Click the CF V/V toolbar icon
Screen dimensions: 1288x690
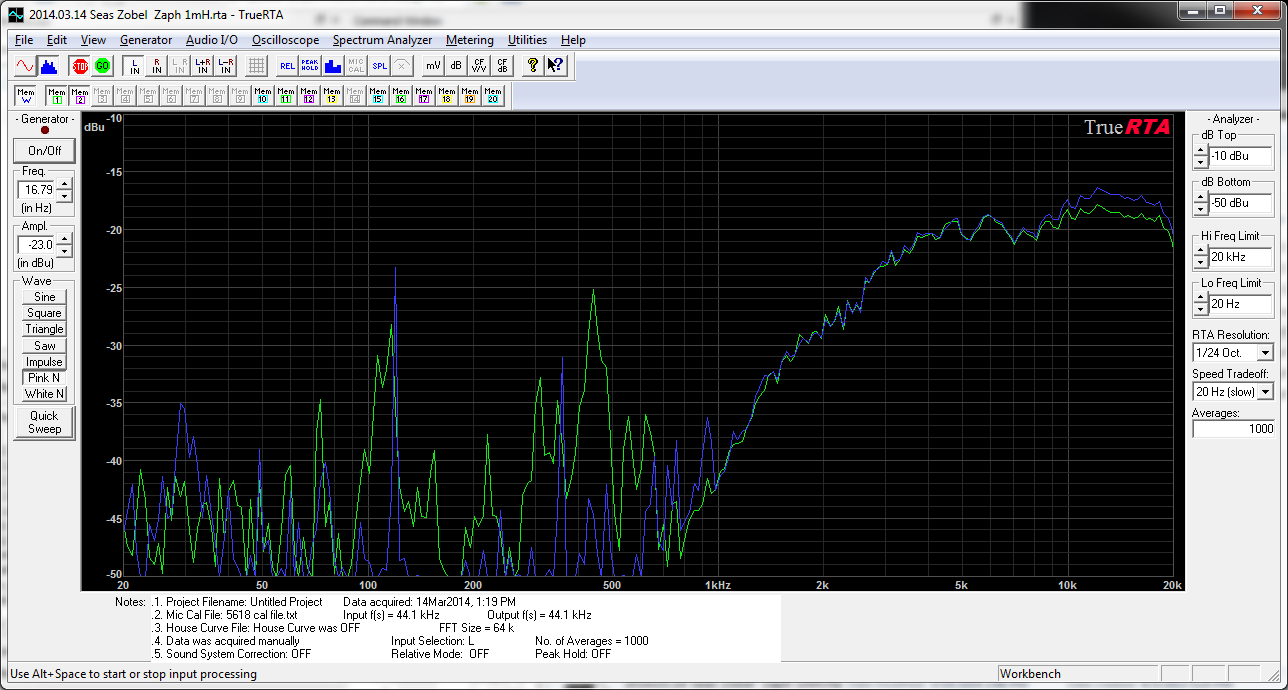[x=479, y=66]
